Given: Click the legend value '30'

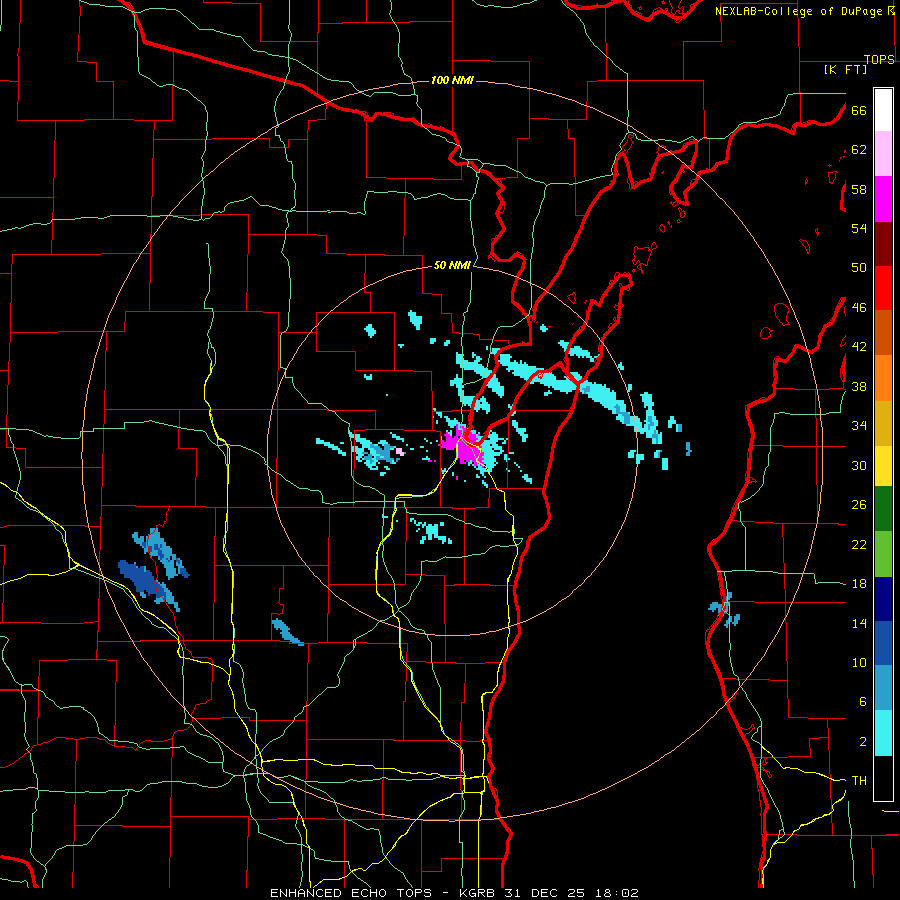Looking at the screenshot, I should [859, 465].
